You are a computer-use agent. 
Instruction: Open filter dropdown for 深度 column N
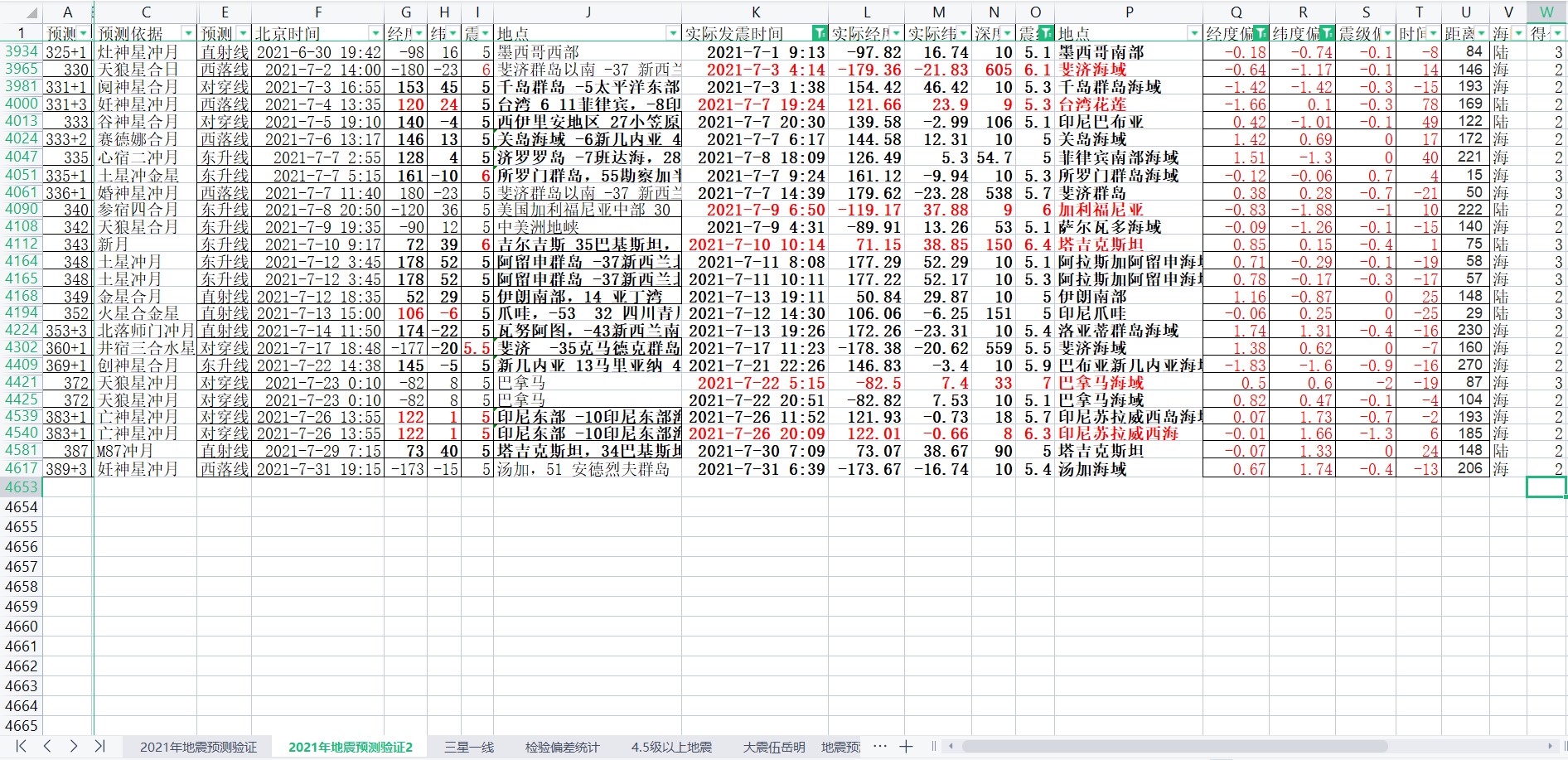click(1007, 33)
